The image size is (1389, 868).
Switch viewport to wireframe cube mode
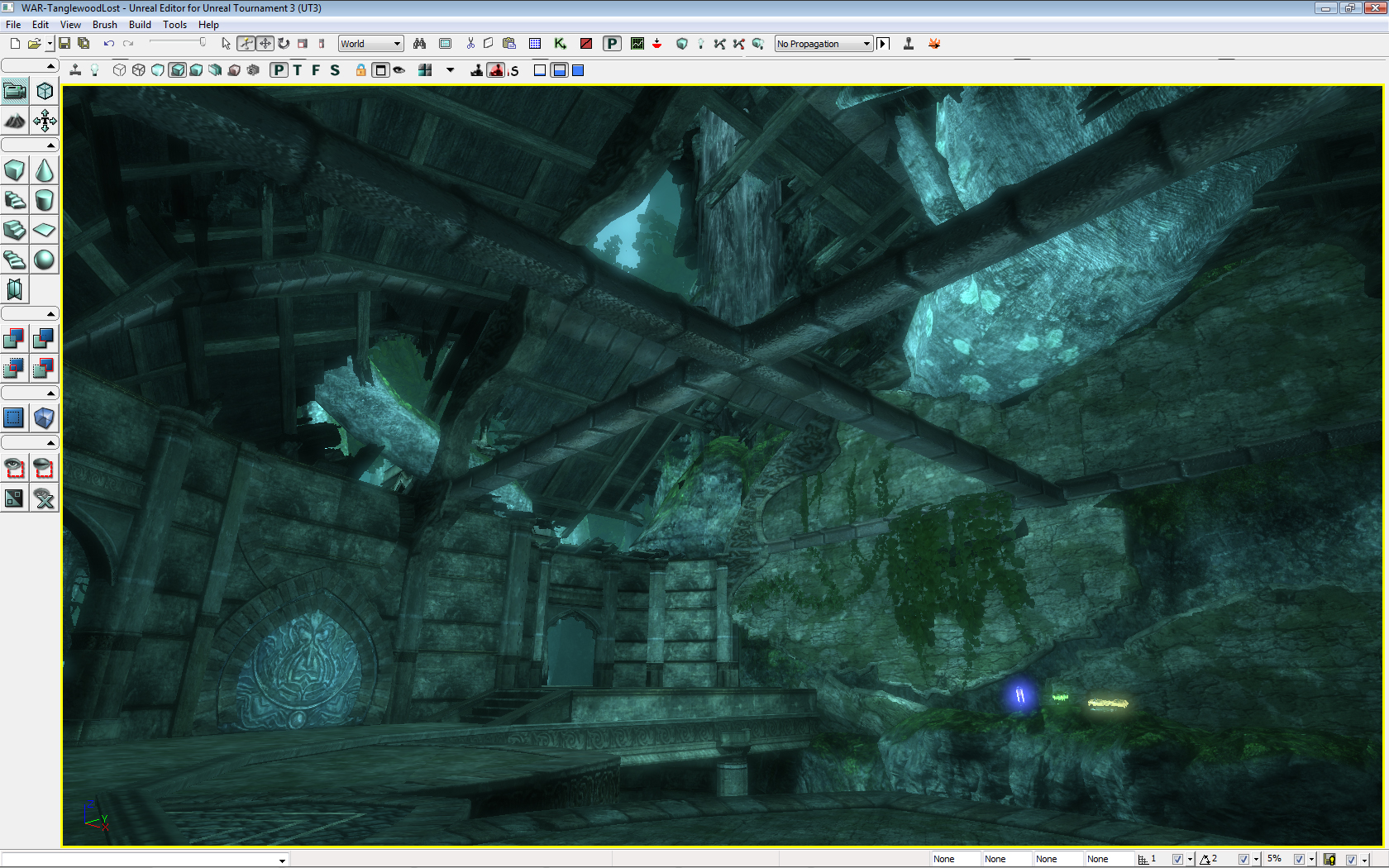click(x=139, y=70)
